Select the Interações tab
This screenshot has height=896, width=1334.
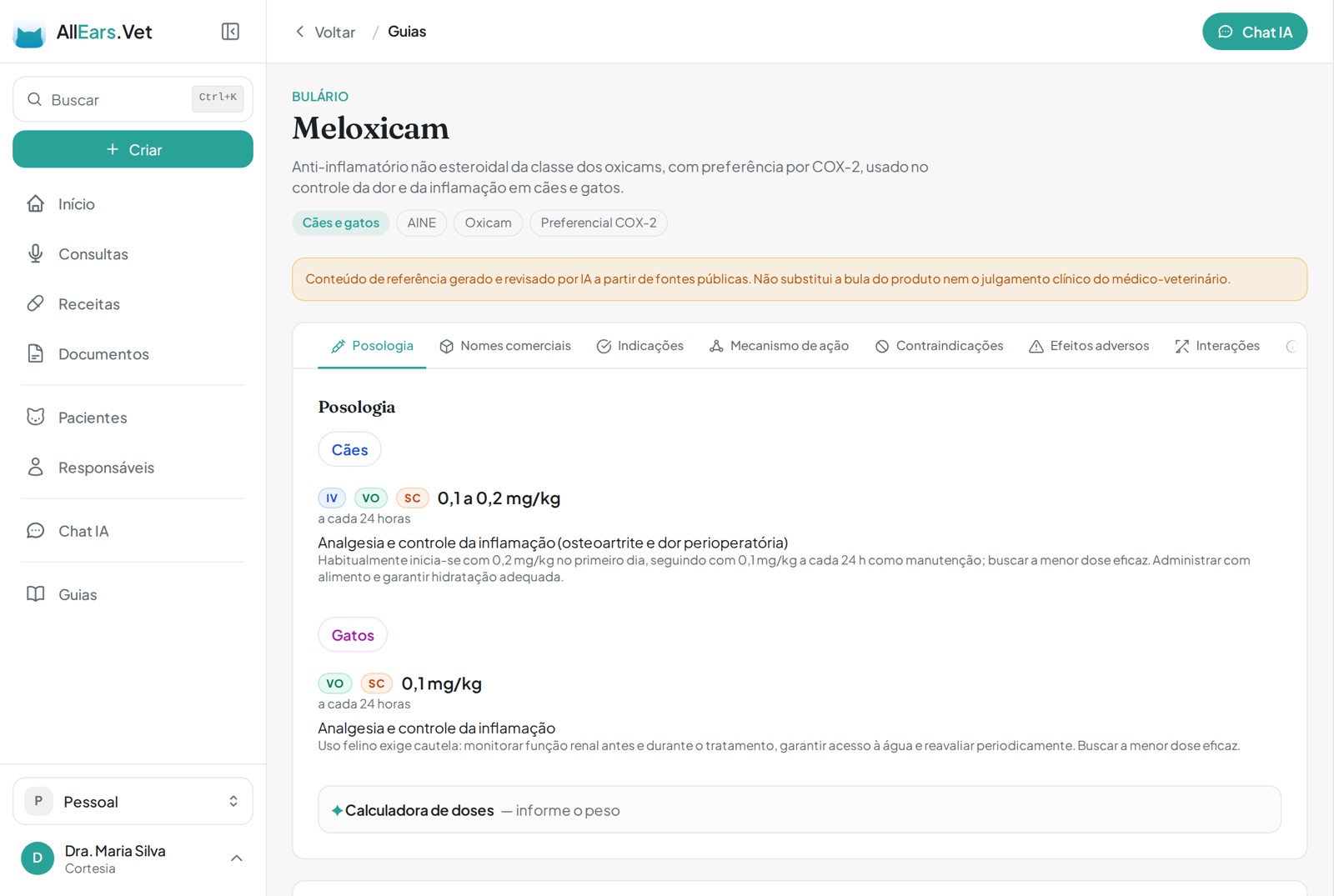1217,346
